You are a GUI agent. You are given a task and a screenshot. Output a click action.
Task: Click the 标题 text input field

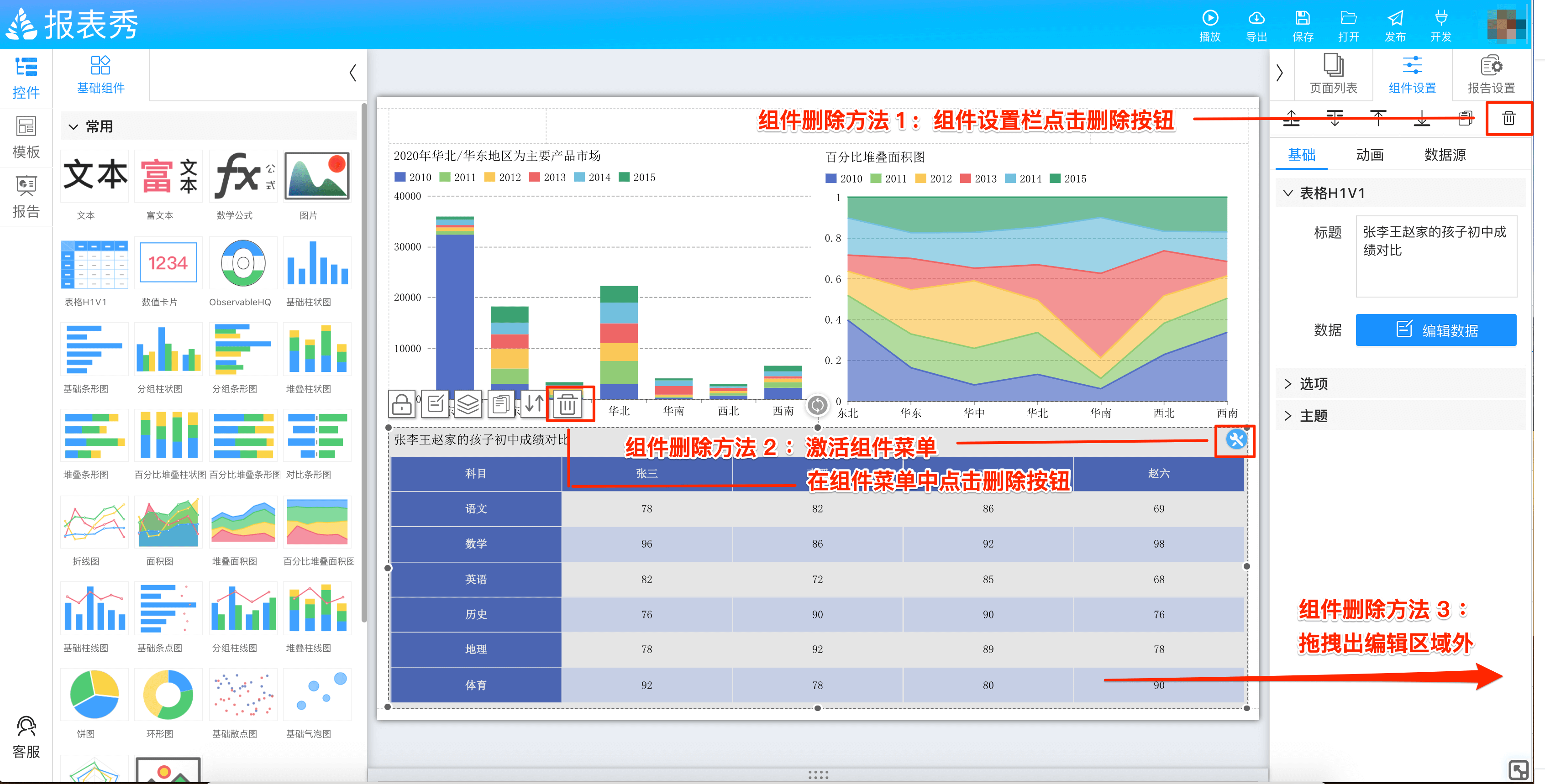[1436, 256]
